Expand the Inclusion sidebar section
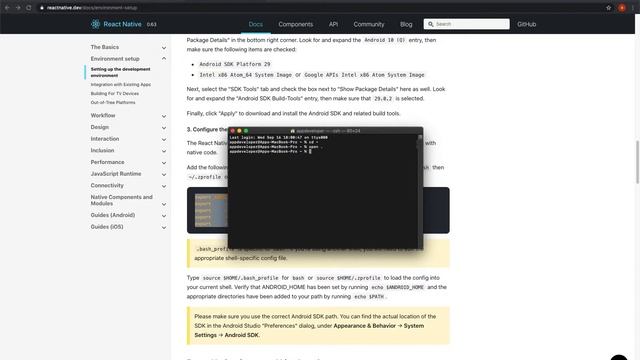 (129, 151)
